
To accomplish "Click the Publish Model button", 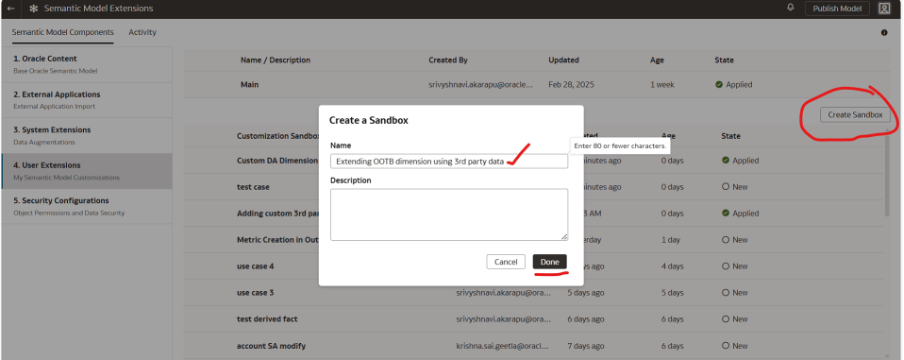I will (837, 9).
